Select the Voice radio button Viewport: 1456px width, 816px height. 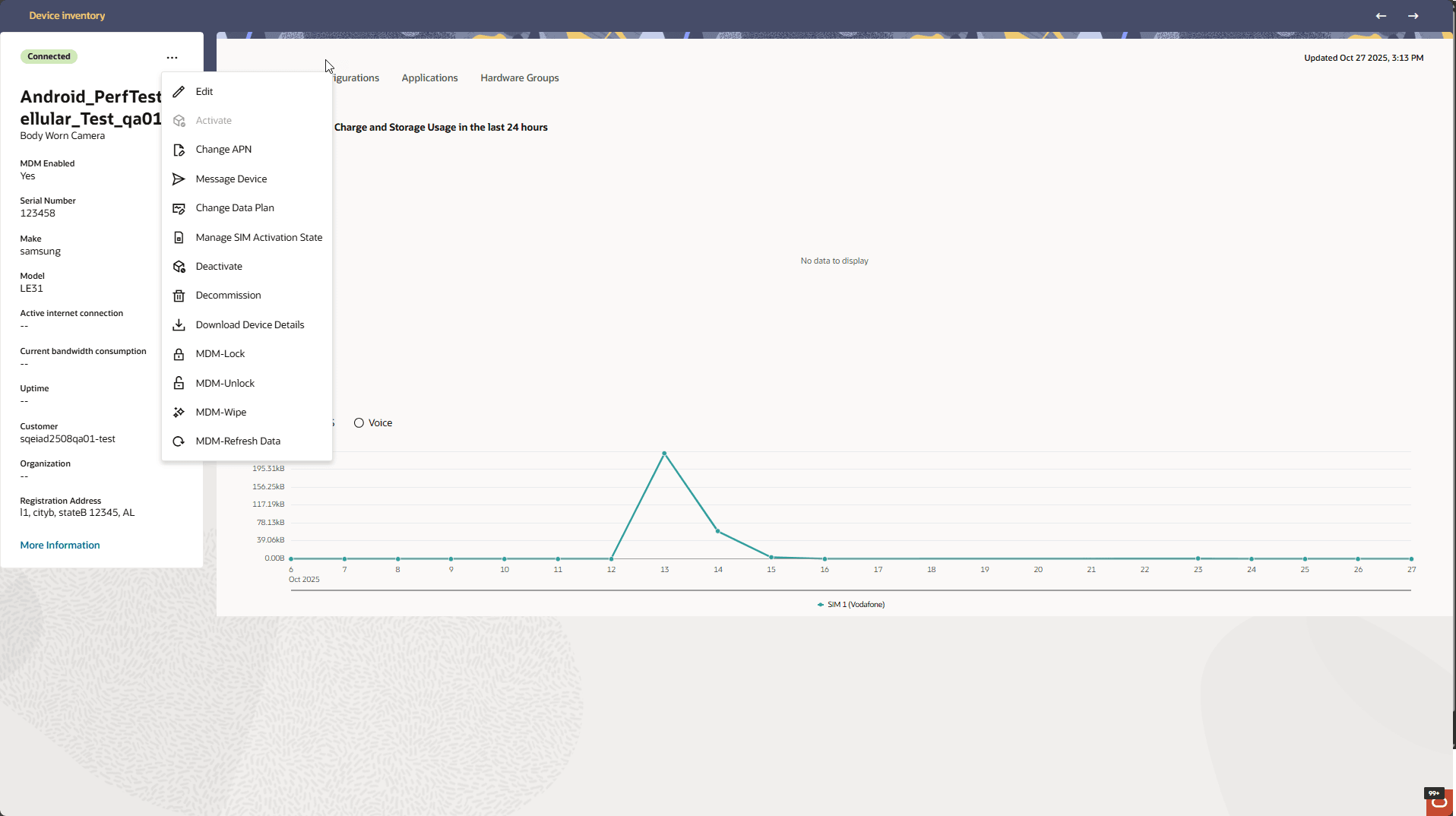pos(359,422)
